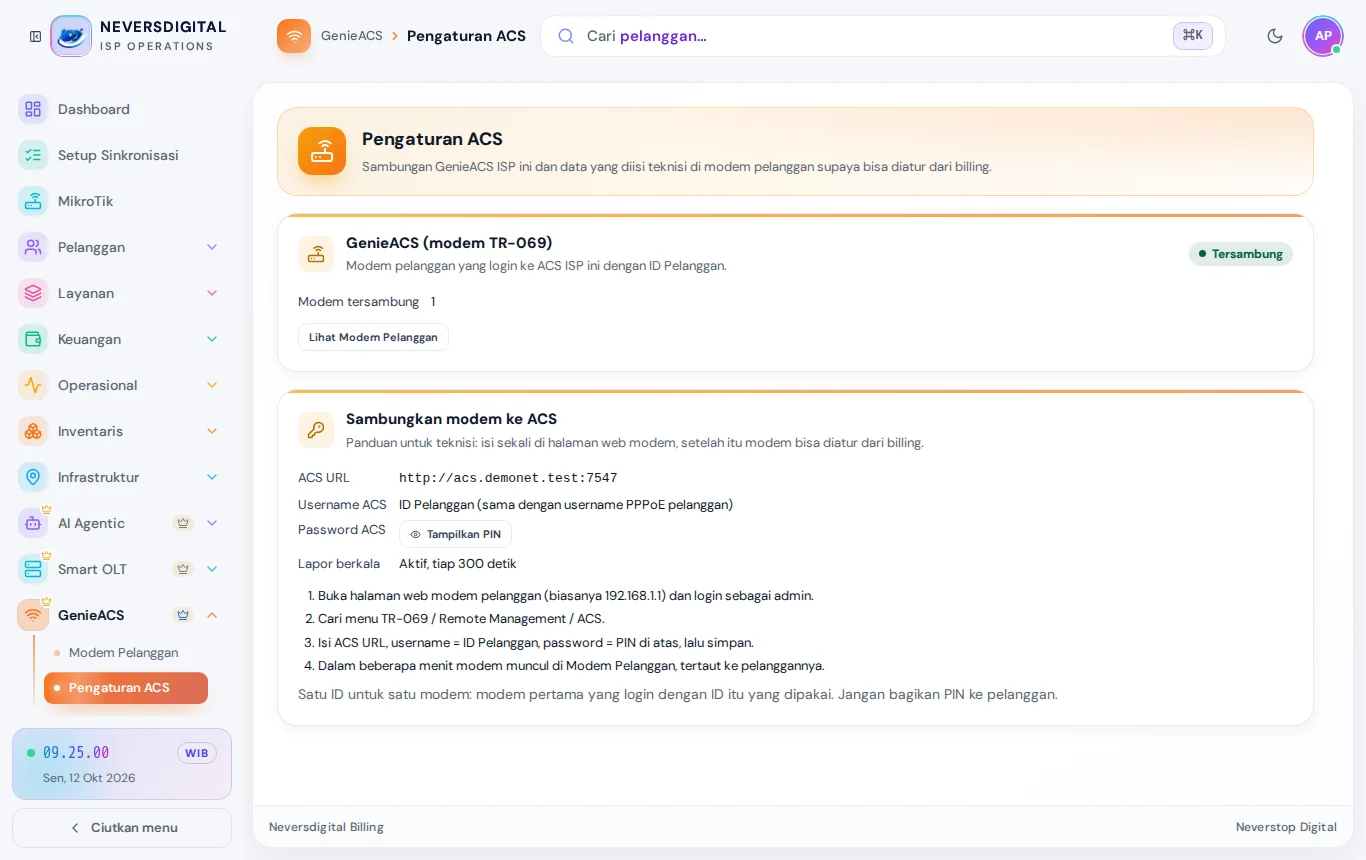Open Modem Pelanggan submenu item
The height and width of the screenshot is (860, 1366).
point(123,652)
